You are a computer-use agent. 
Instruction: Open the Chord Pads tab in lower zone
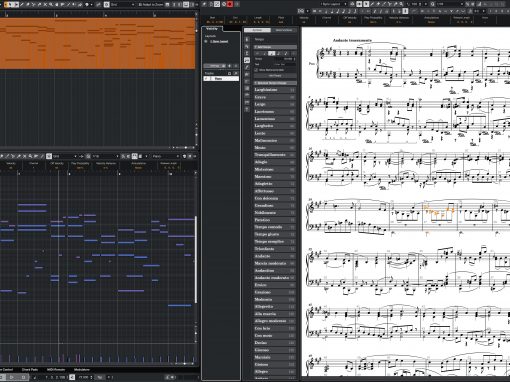(x=30, y=369)
